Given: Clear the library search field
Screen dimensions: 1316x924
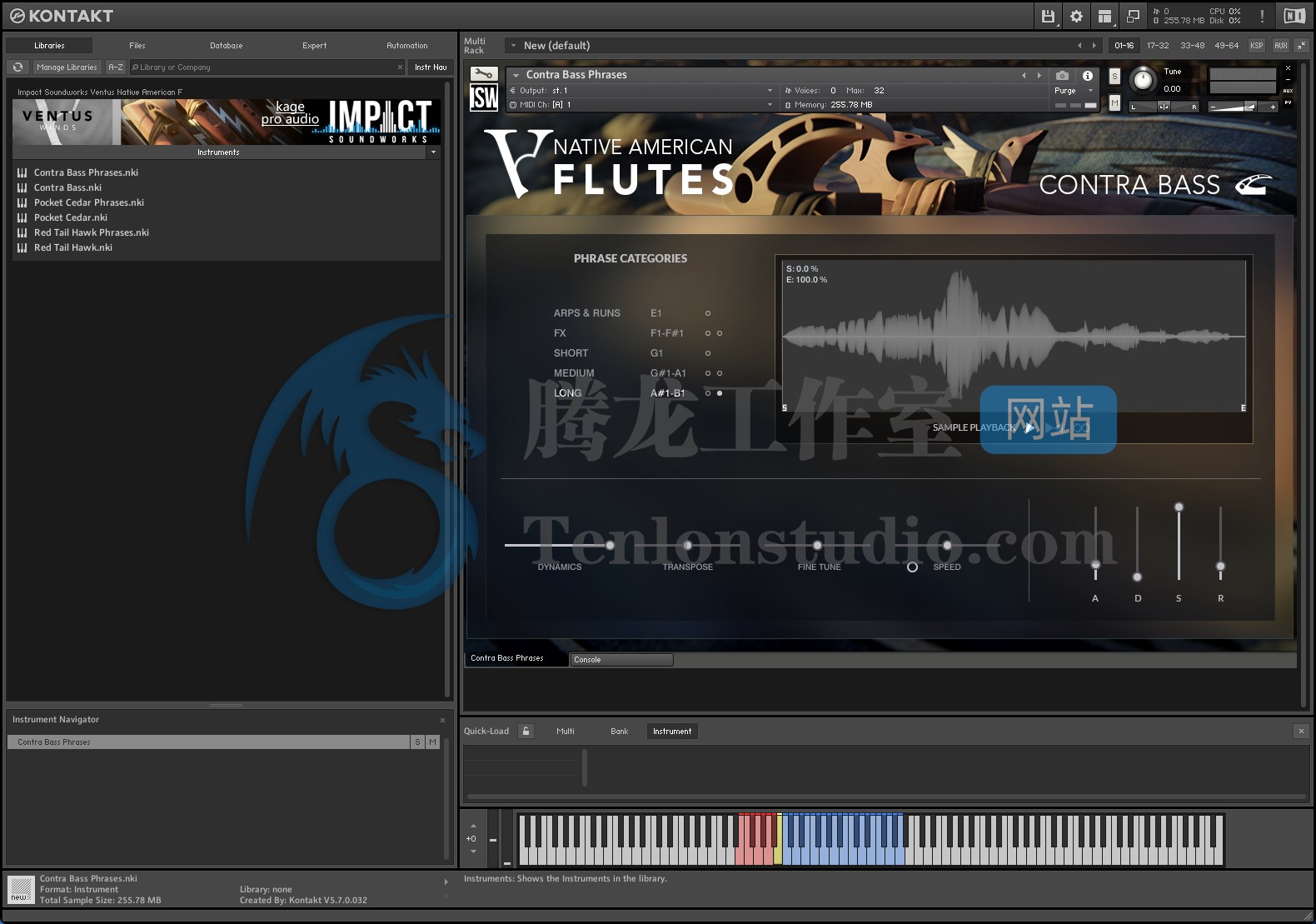Looking at the screenshot, I should click(x=400, y=67).
